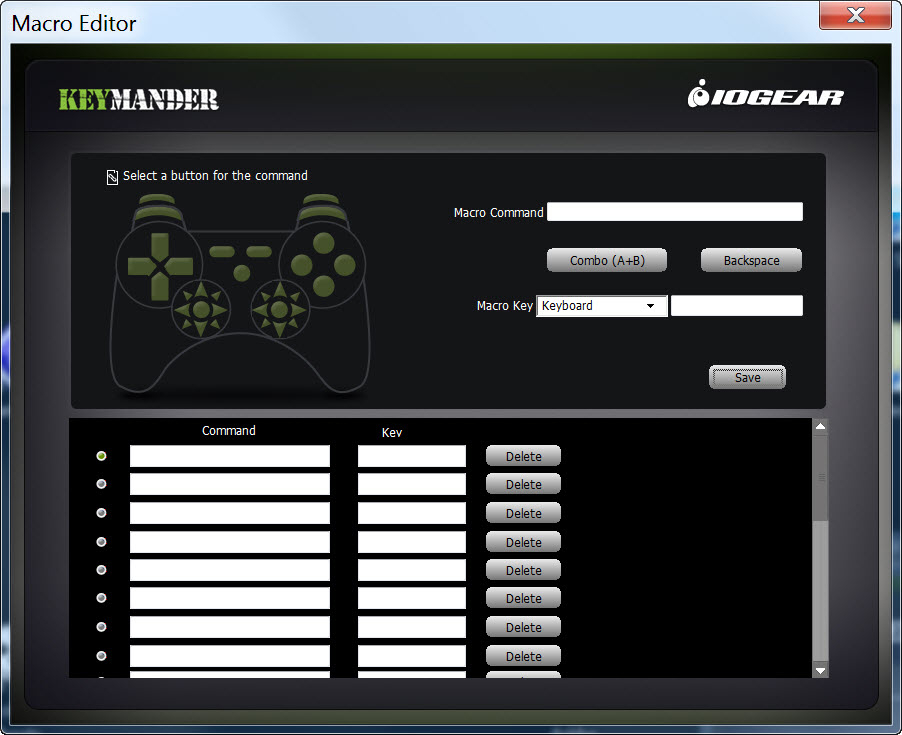Select the left analog stick on the controller
Viewport: 902px width, 735px height.
201,309
